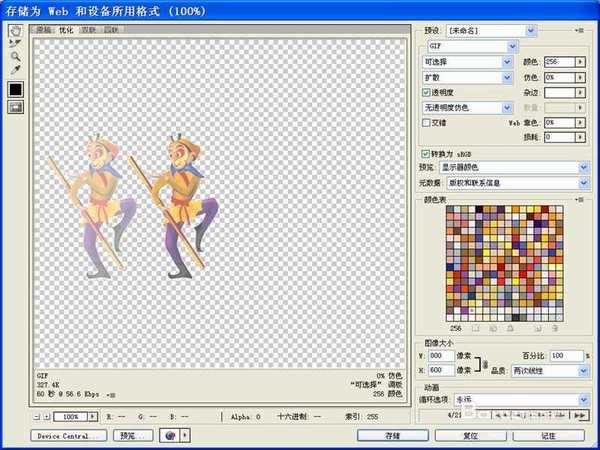
Task: Click the 存储 (Save) button
Action: (x=392, y=436)
